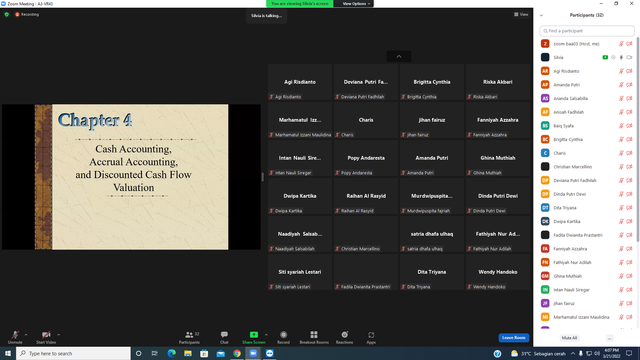This screenshot has height=360, width=640.
Task: Click video-off icon for Ananda Salsabilla
Action: pos(629,98)
